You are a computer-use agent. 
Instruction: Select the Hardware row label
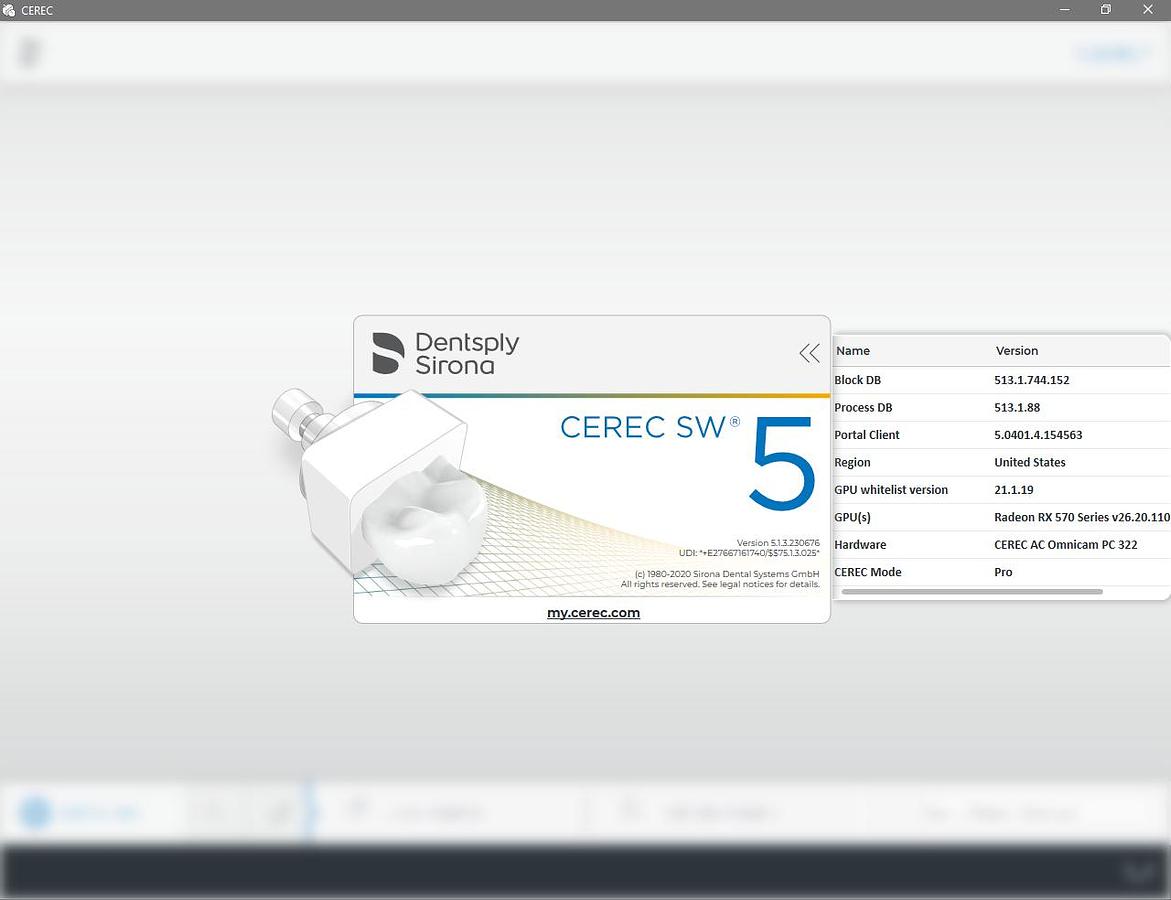tap(860, 544)
